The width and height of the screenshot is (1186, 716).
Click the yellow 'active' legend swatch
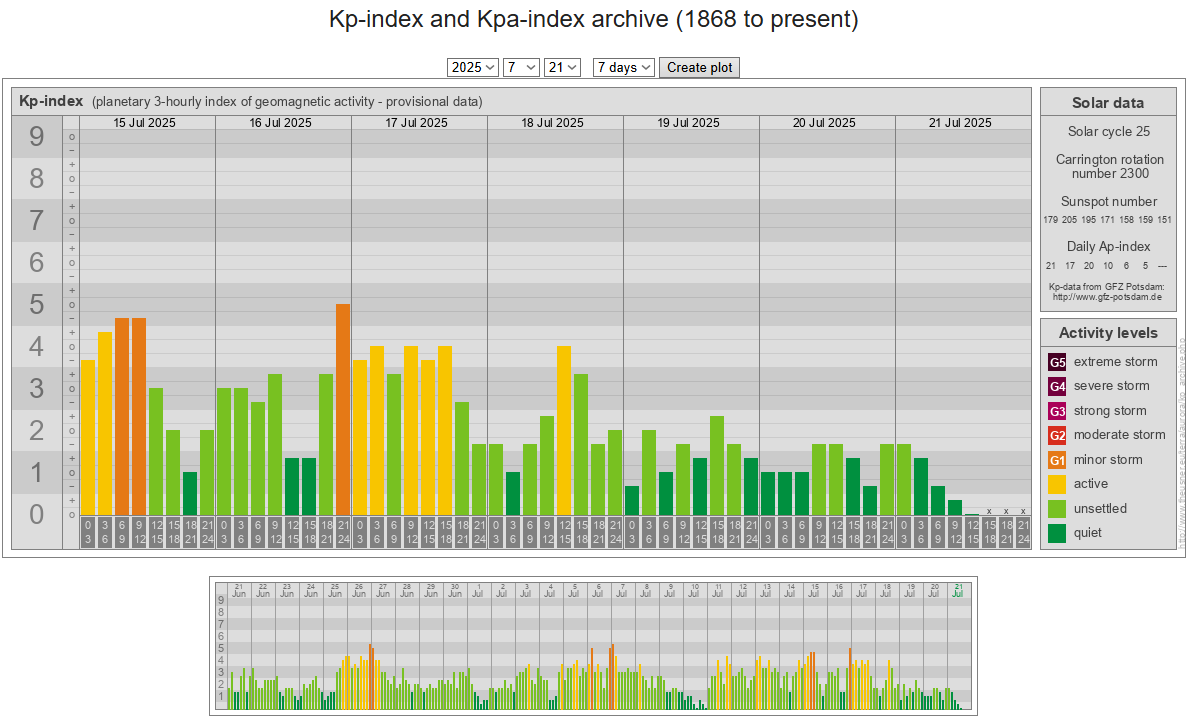(x=1057, y=484)
